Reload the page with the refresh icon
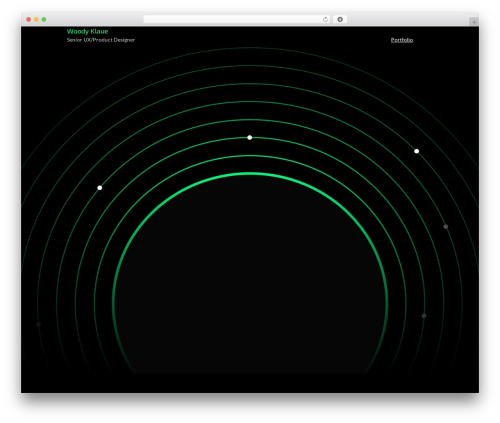The image size is (500, 423). point(325,19)
